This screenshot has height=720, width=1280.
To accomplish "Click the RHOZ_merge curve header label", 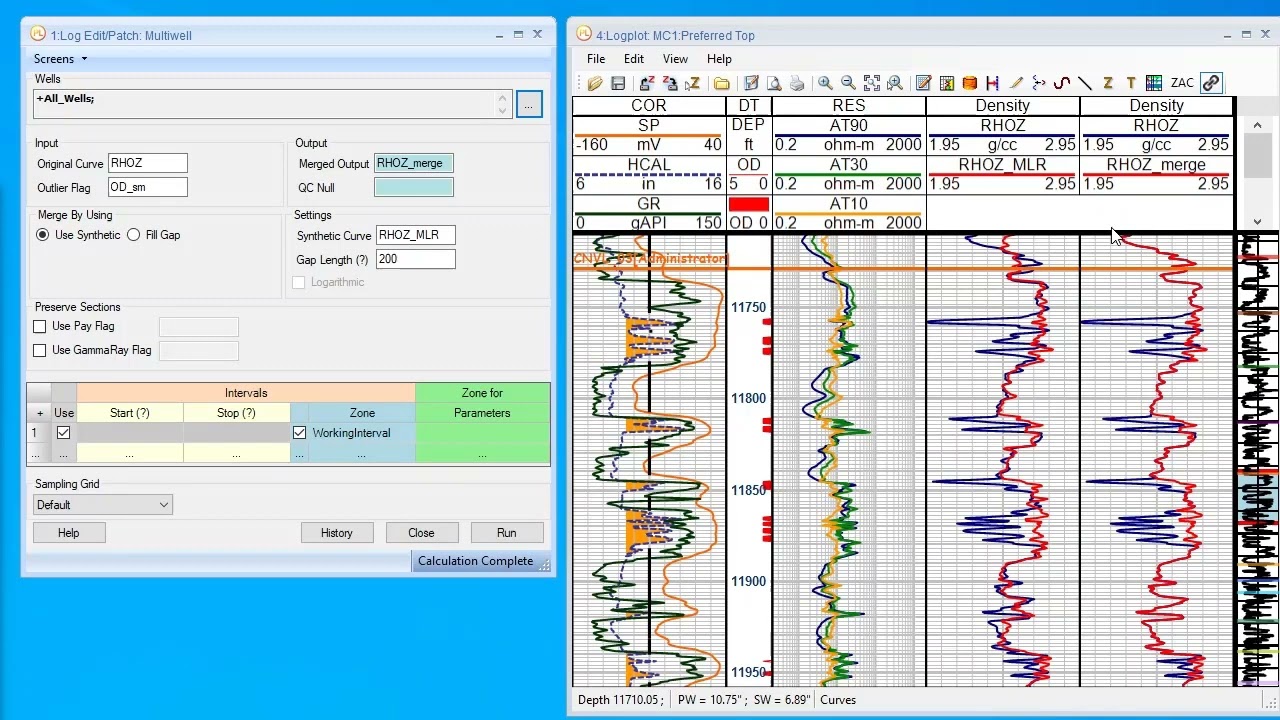I will [x=1156, y=165].
